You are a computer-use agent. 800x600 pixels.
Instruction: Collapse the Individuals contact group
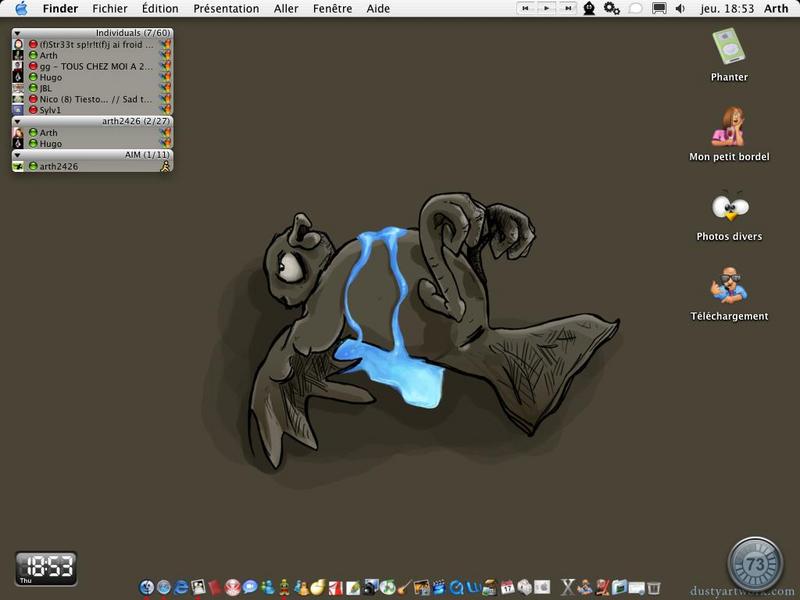[17, 33]
